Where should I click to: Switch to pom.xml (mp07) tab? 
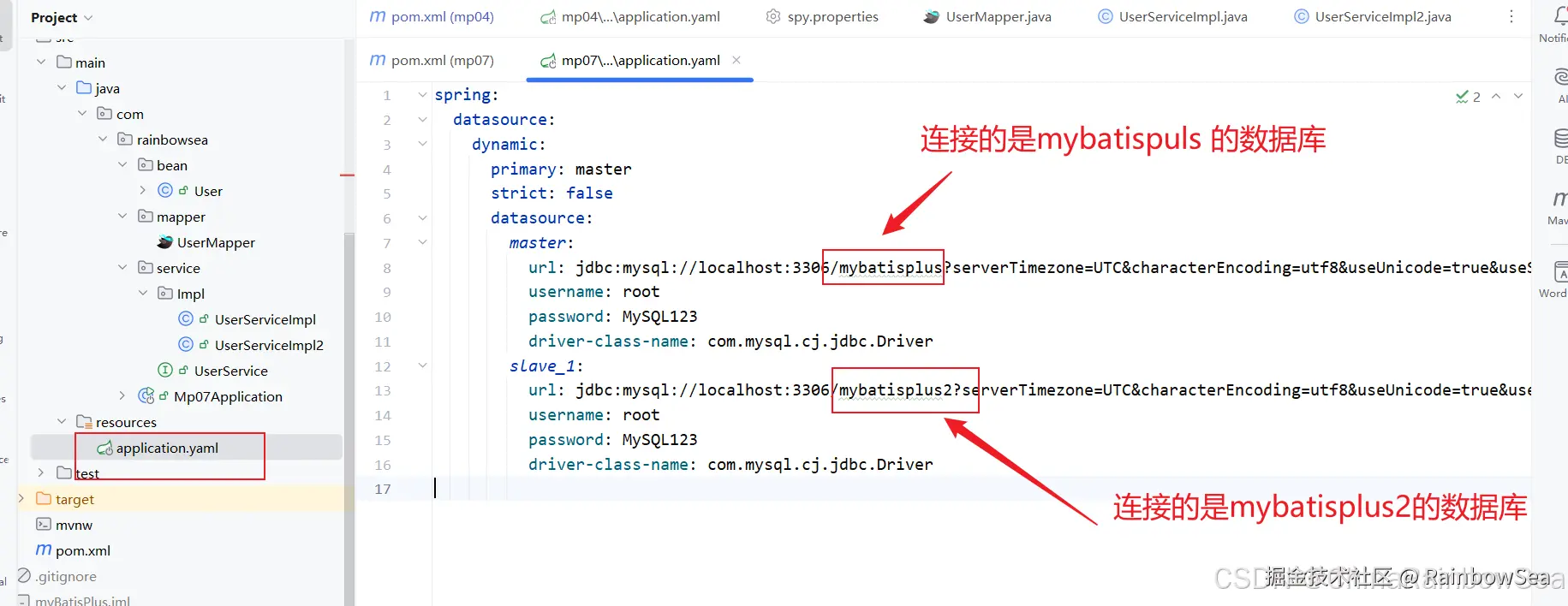click(432, 60)
